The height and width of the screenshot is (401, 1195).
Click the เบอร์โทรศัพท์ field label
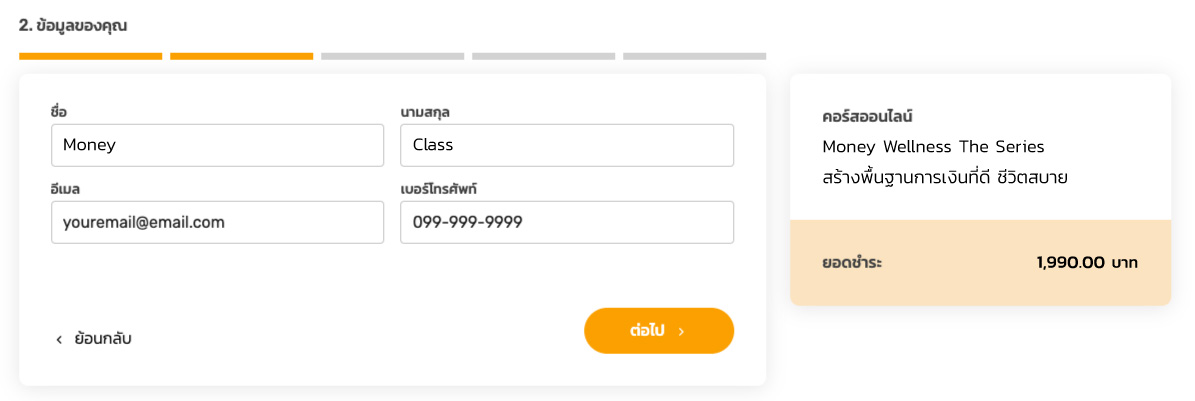click(x=442, y=188)
